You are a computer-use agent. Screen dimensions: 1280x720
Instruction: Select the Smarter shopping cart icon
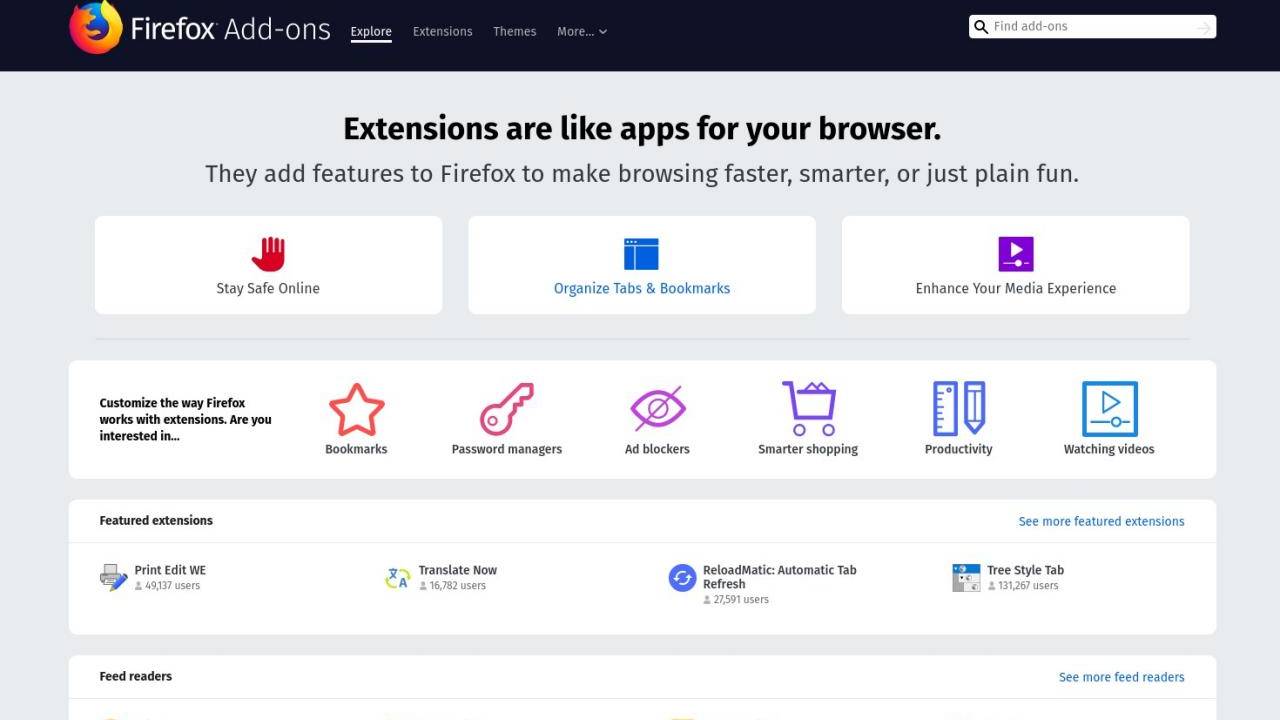tap(809, 409)
